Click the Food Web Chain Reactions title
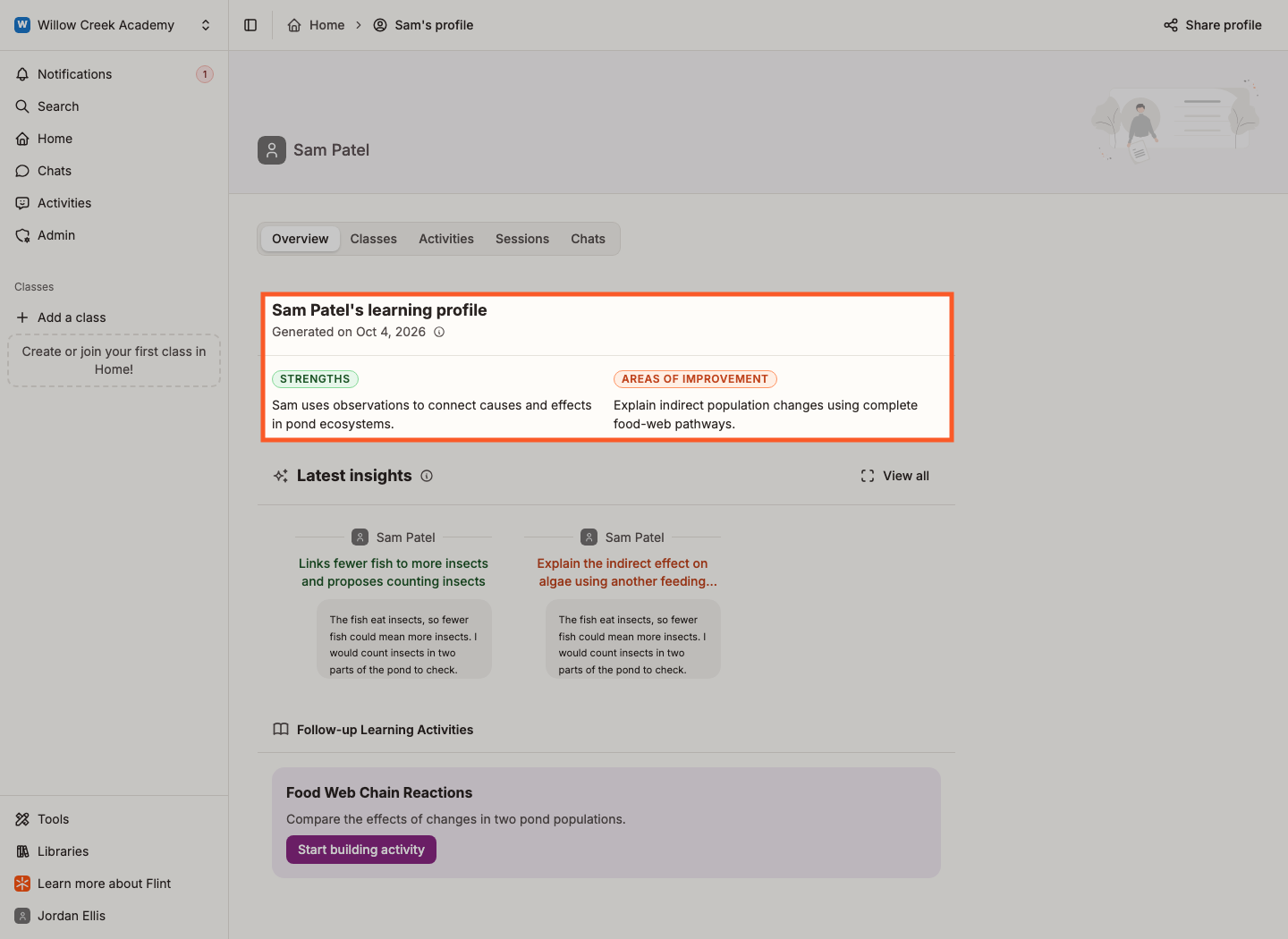The image size is (1288, 939). (379, 792)
